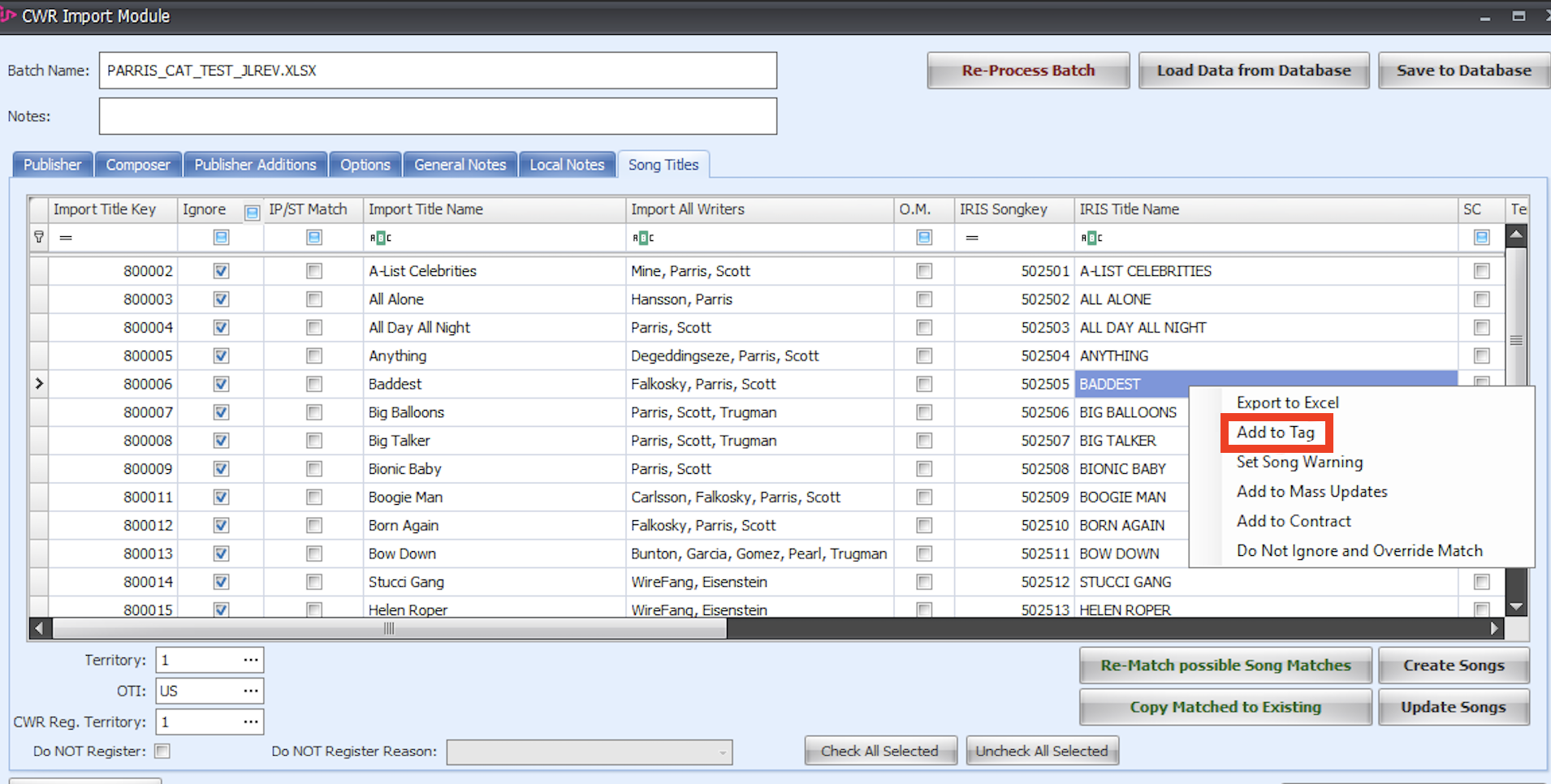Open OTI lookup ellipsis button
Viewport: 1551px width, 784px height.
tap(251, 691)
